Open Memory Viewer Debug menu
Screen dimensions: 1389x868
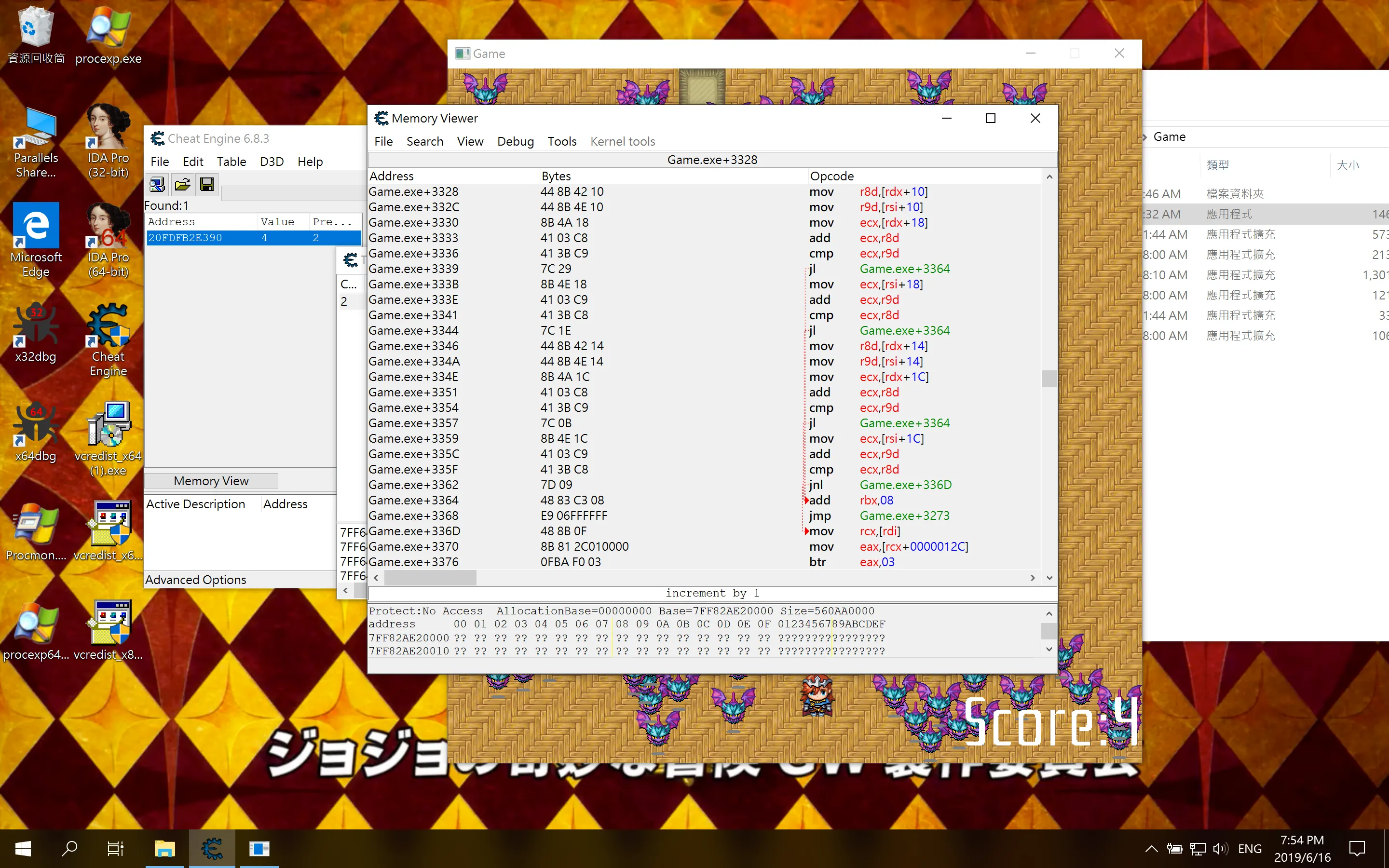pyautogui.click(x=516, y=141)
